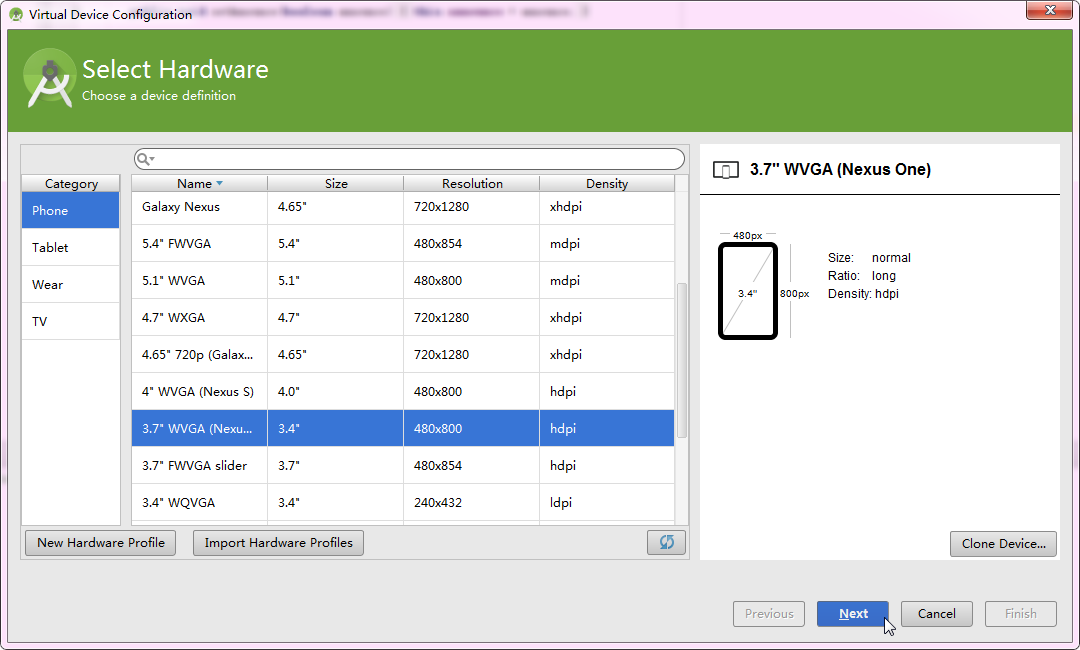The image size is (1080, 650).
Task: Click the 240x432 resolution cell
Action: (472, 503)
